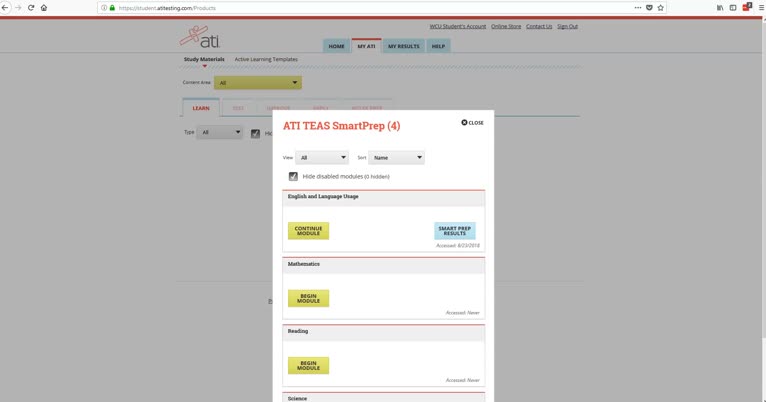766x402 pixels.
Task: Open the HELP tab
Action: click(438, 46)
